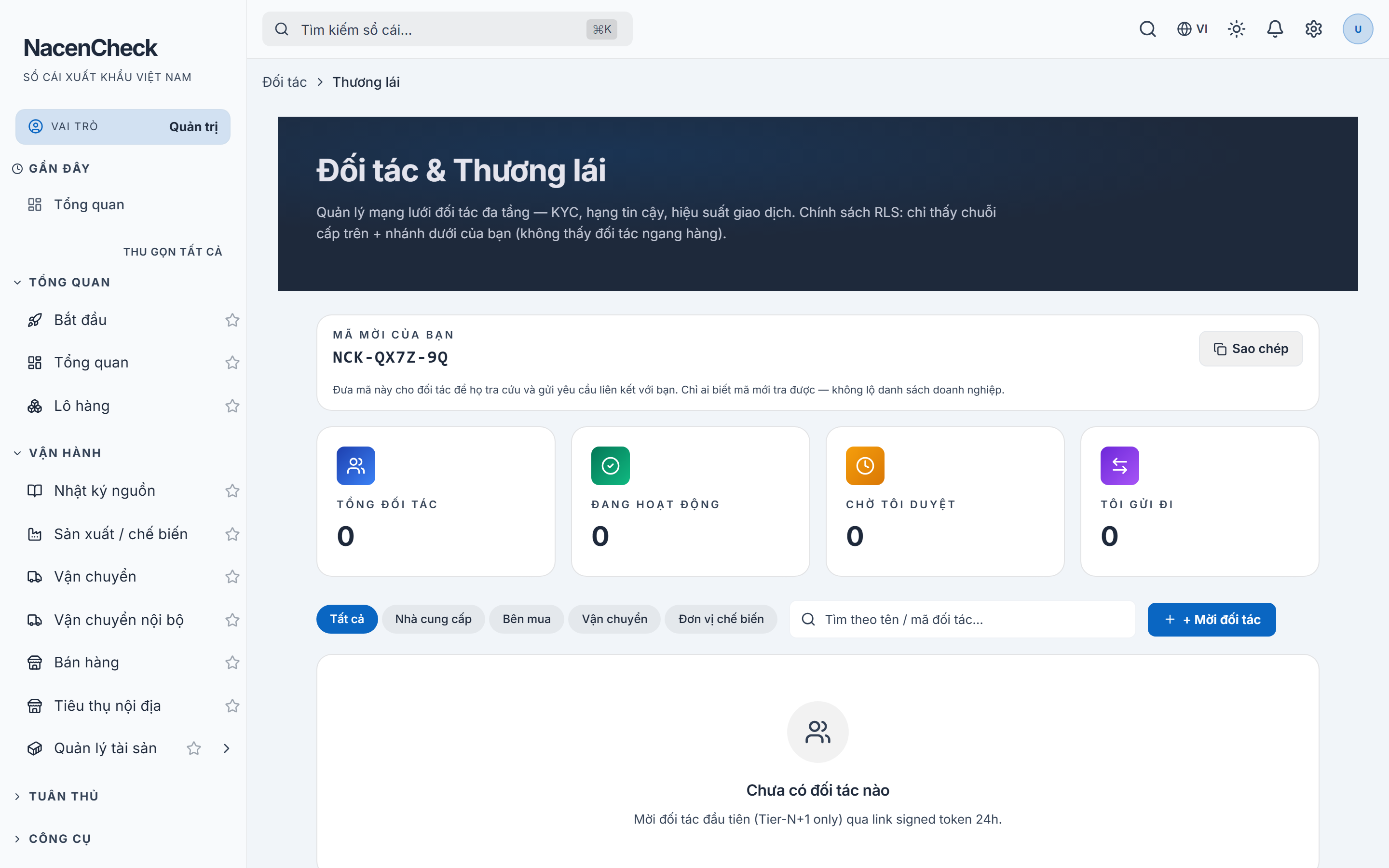The image size is (1389, 868).
Task: Open the notifications bell
Action: coord(1275,29)
